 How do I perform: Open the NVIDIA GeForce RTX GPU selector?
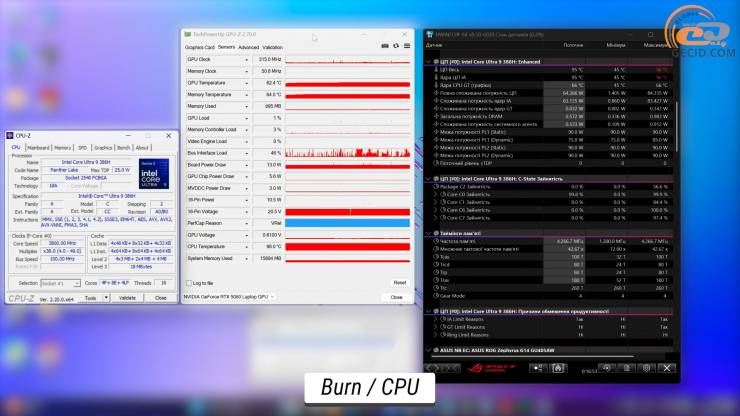click(x=229, y=297)
